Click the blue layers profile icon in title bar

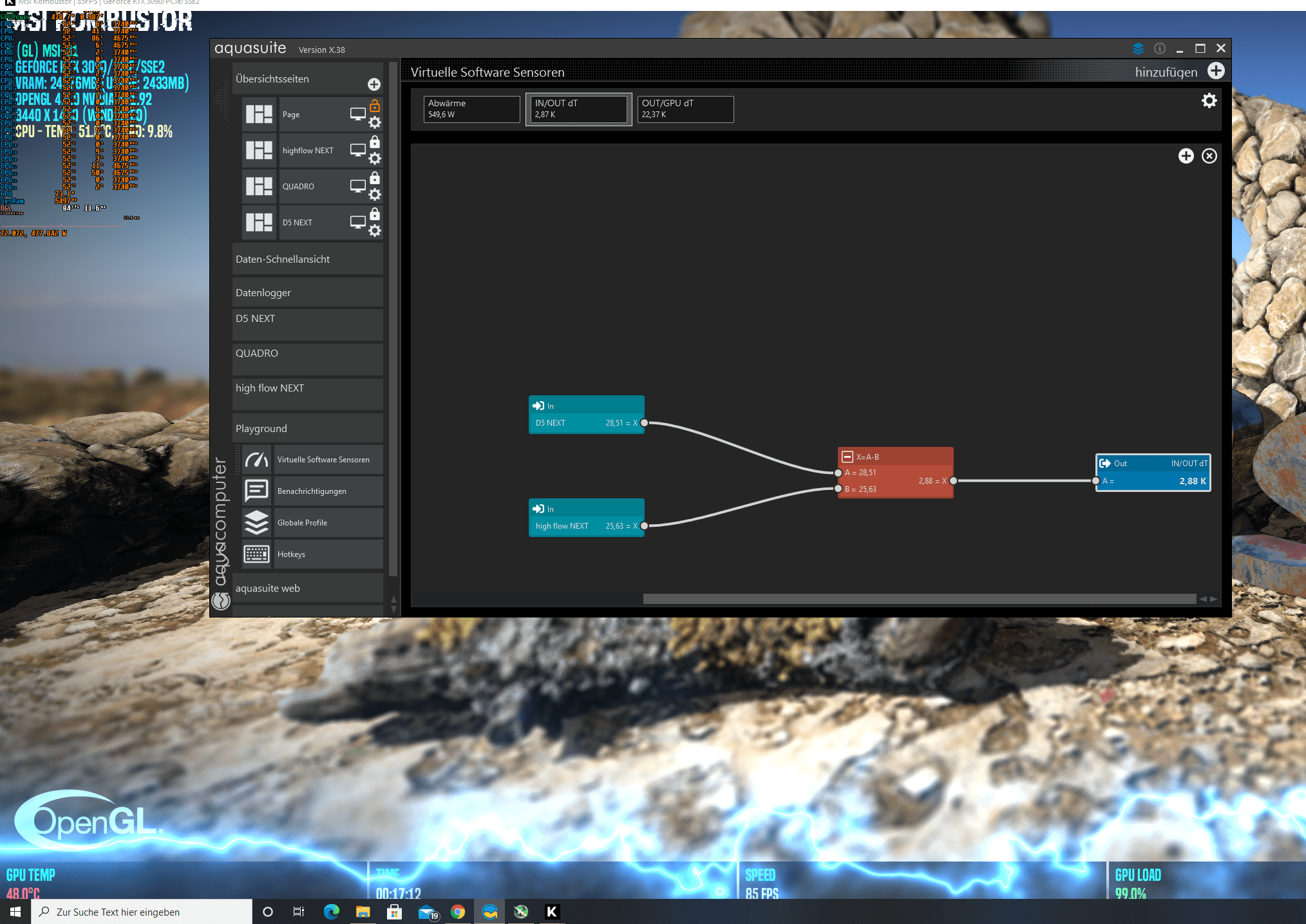(1138, 48)
